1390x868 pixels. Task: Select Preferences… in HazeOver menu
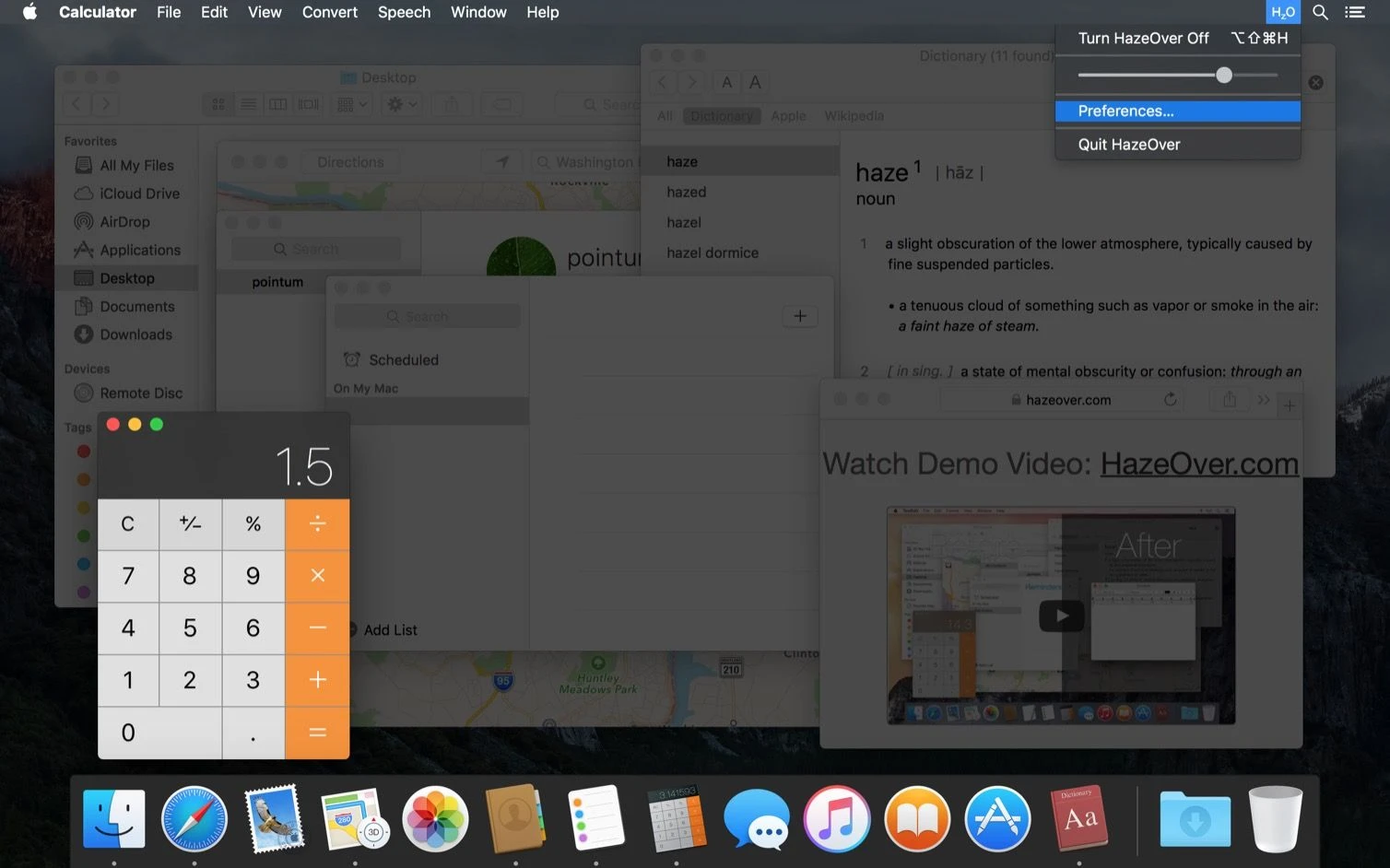pos(1125,111)
